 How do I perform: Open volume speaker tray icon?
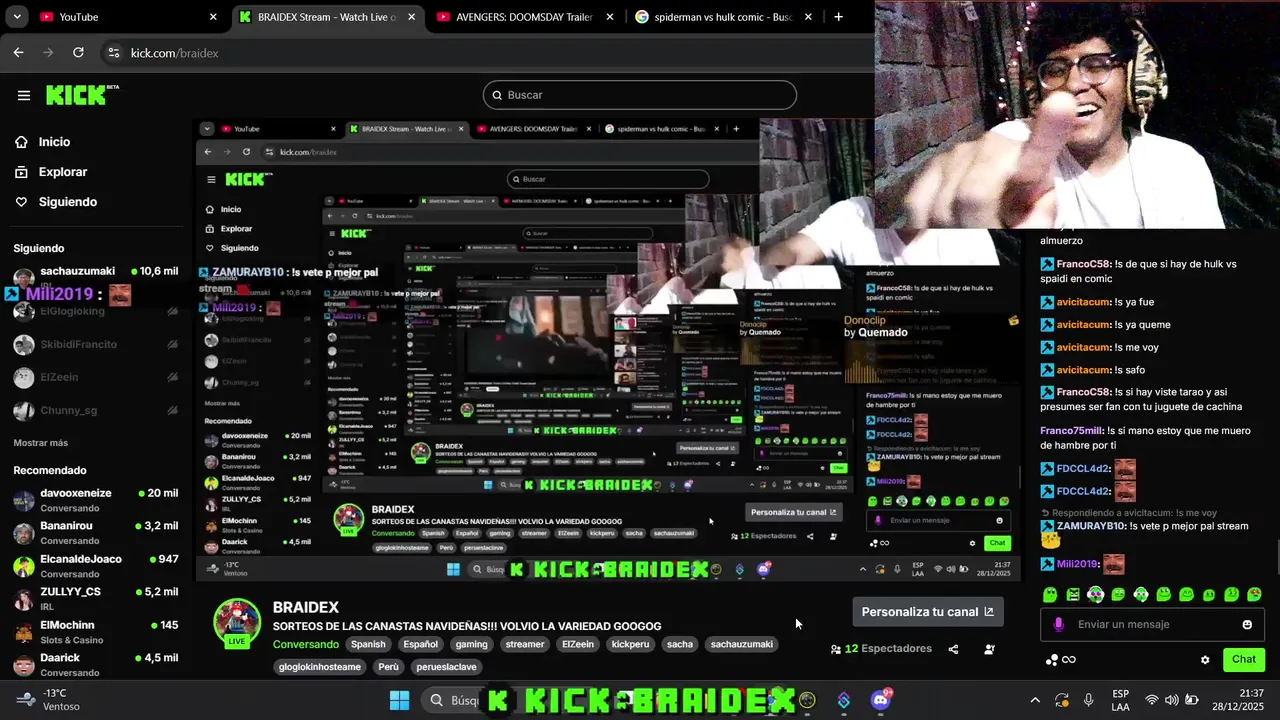[x=1172, y=700]
